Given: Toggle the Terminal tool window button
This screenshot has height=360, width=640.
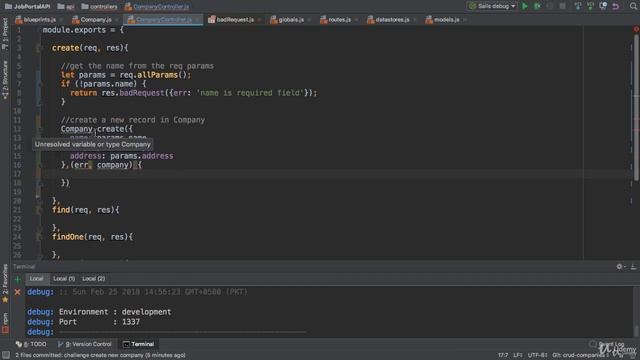Looking at the screenshot, I should point(138,344).
